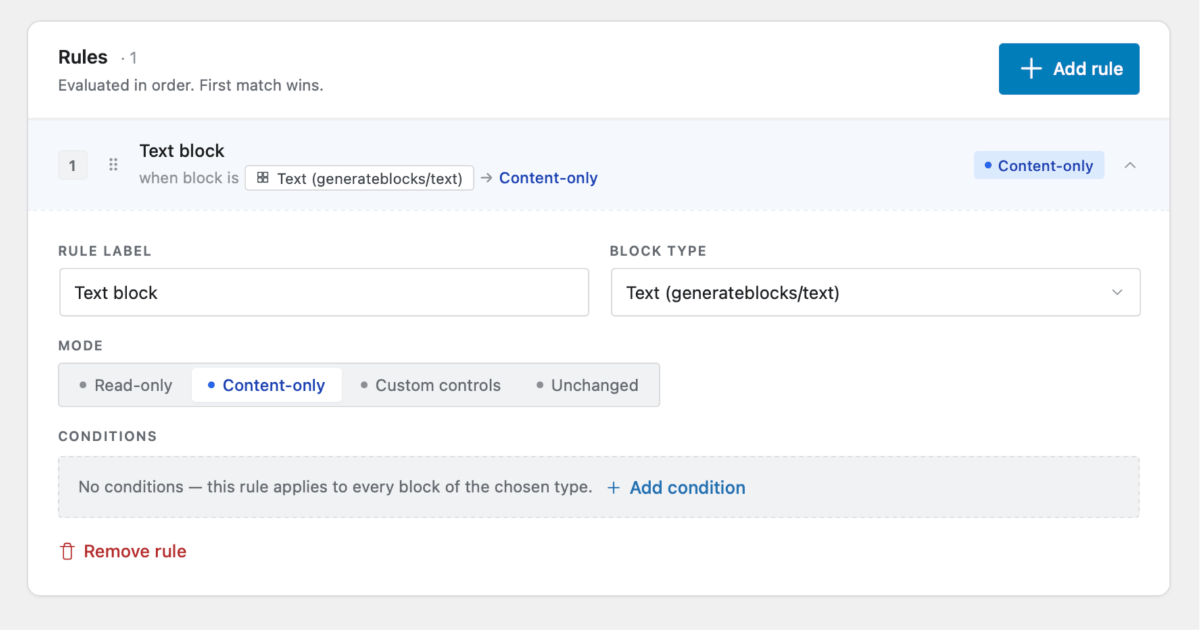This screenshot has height=630, width=1200.
Task: Click the Content-only status badge on right
Action: coord(1039,165)
